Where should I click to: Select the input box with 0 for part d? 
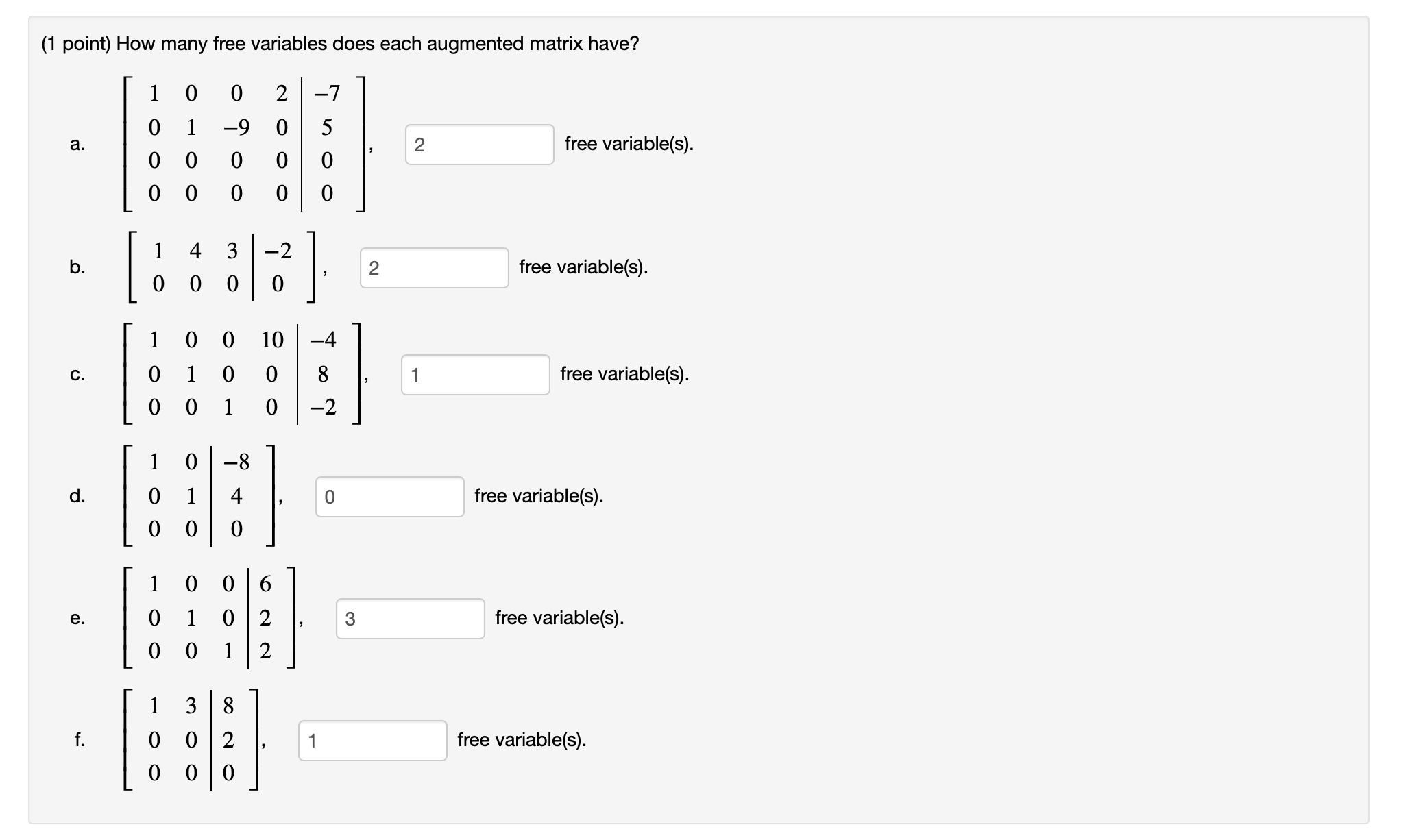point(389,497)
